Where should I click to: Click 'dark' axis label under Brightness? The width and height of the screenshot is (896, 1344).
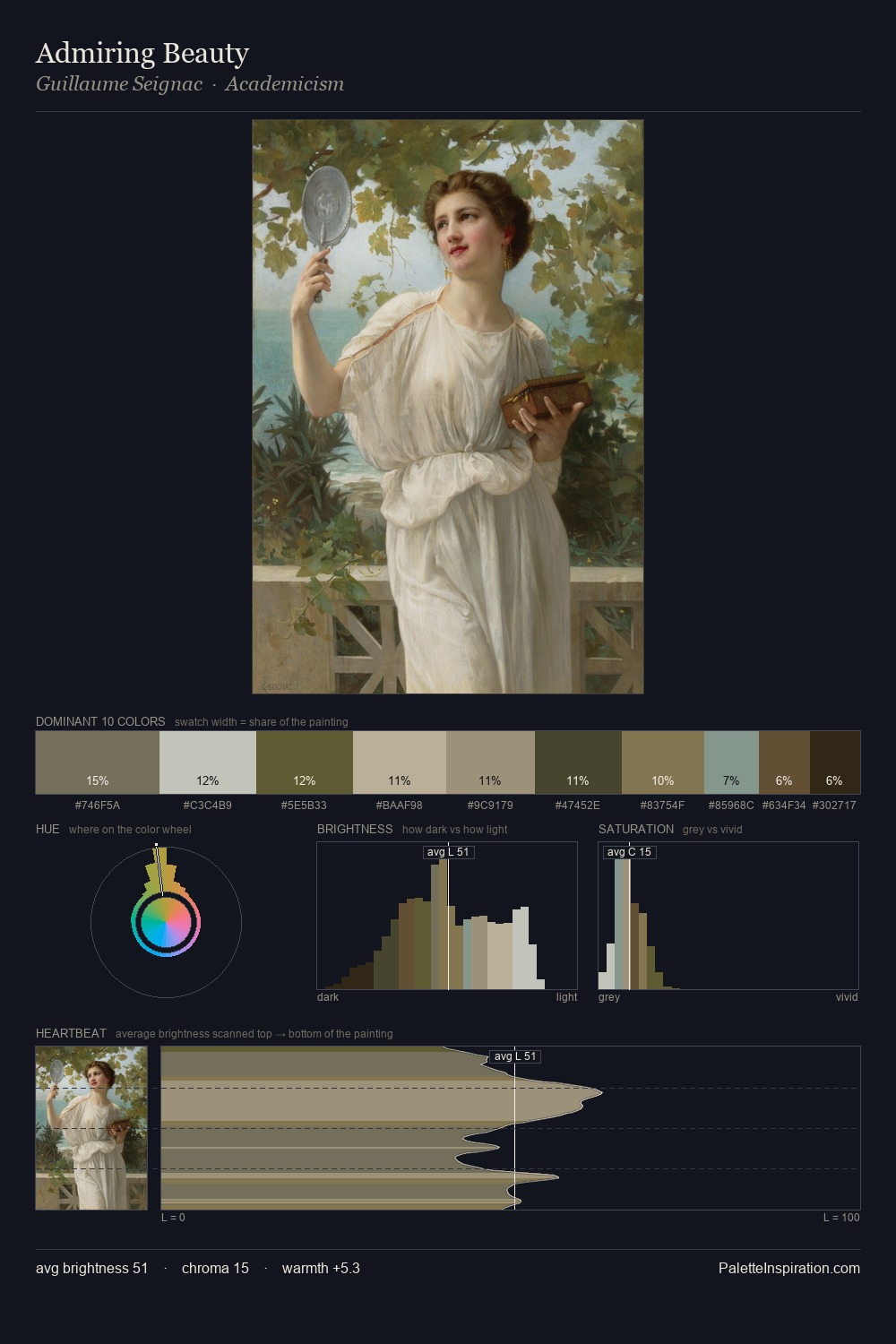coord(328,997)
